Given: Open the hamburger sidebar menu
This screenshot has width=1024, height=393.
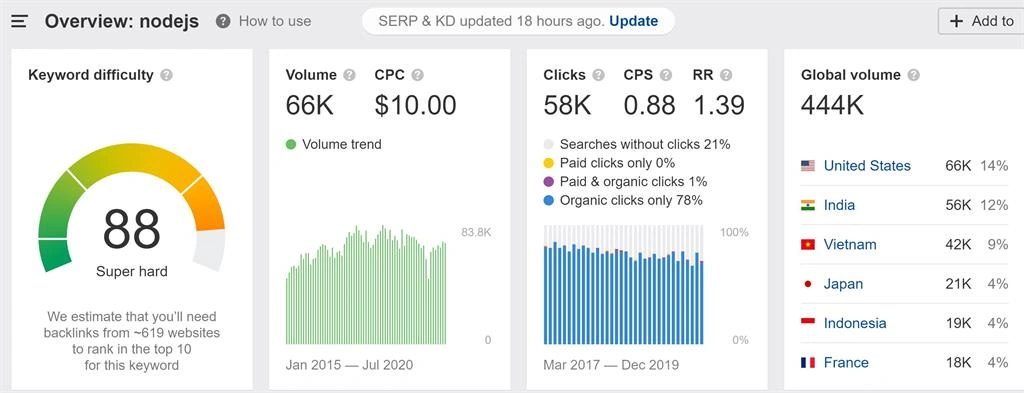Looking at the screenshot, I should tap(20, 22).
